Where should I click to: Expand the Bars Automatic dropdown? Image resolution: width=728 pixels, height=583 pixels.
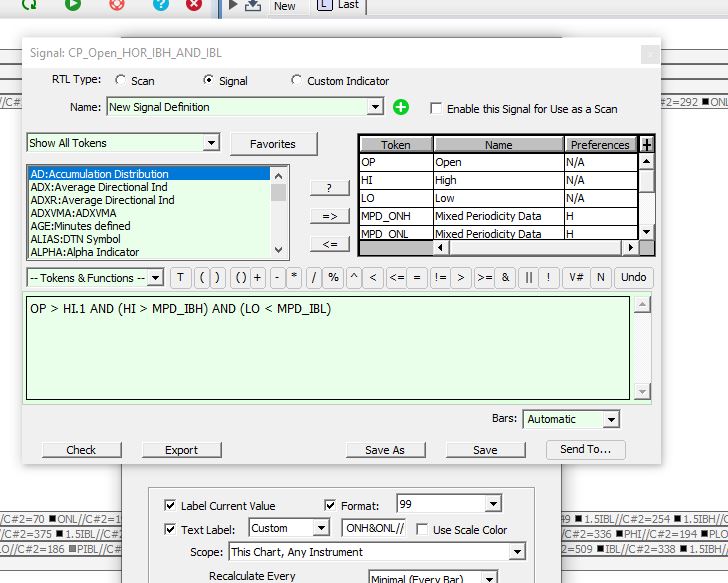[x=610, y=420]
